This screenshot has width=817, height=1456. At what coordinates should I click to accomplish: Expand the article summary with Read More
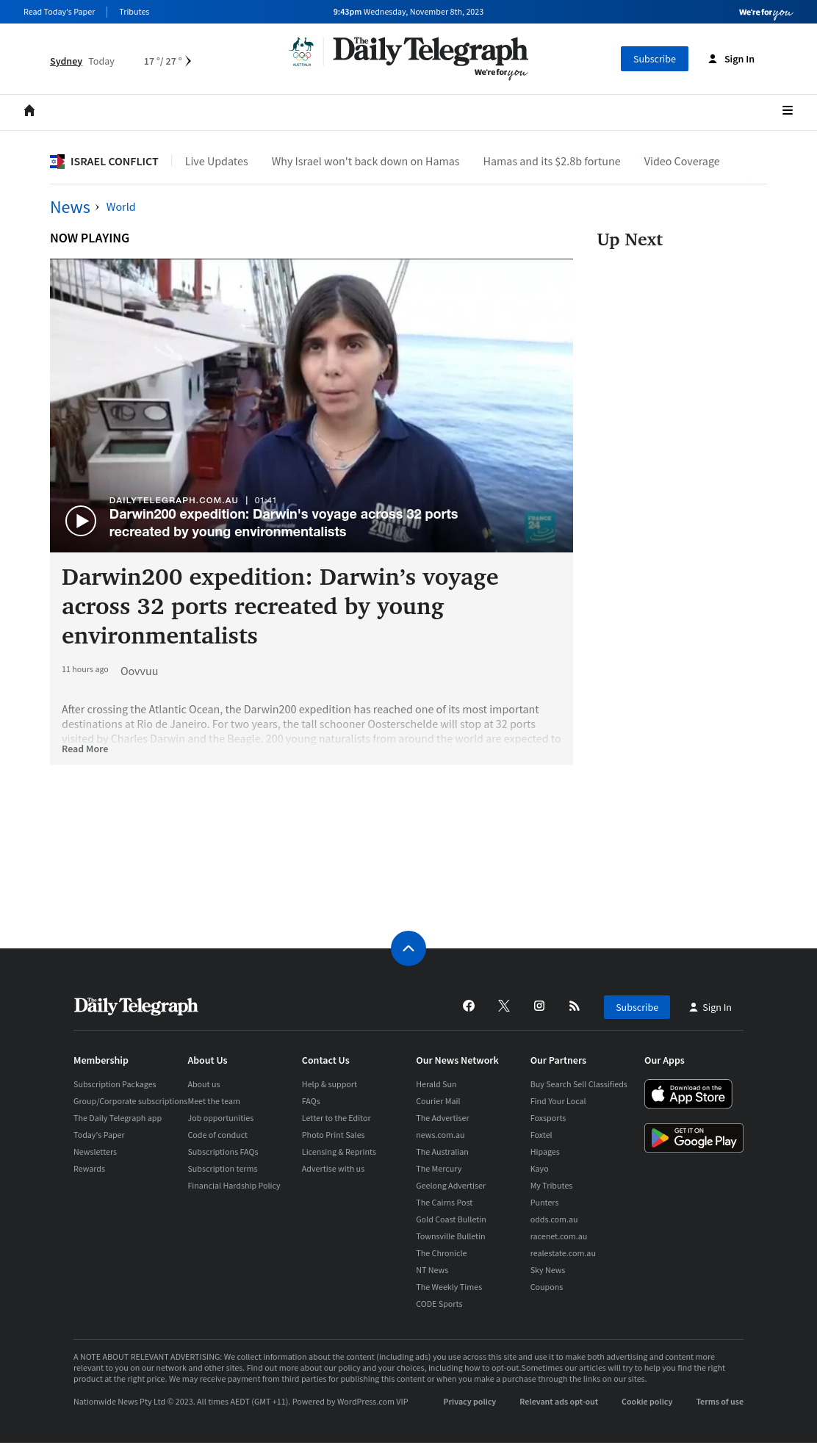(85, 749)
